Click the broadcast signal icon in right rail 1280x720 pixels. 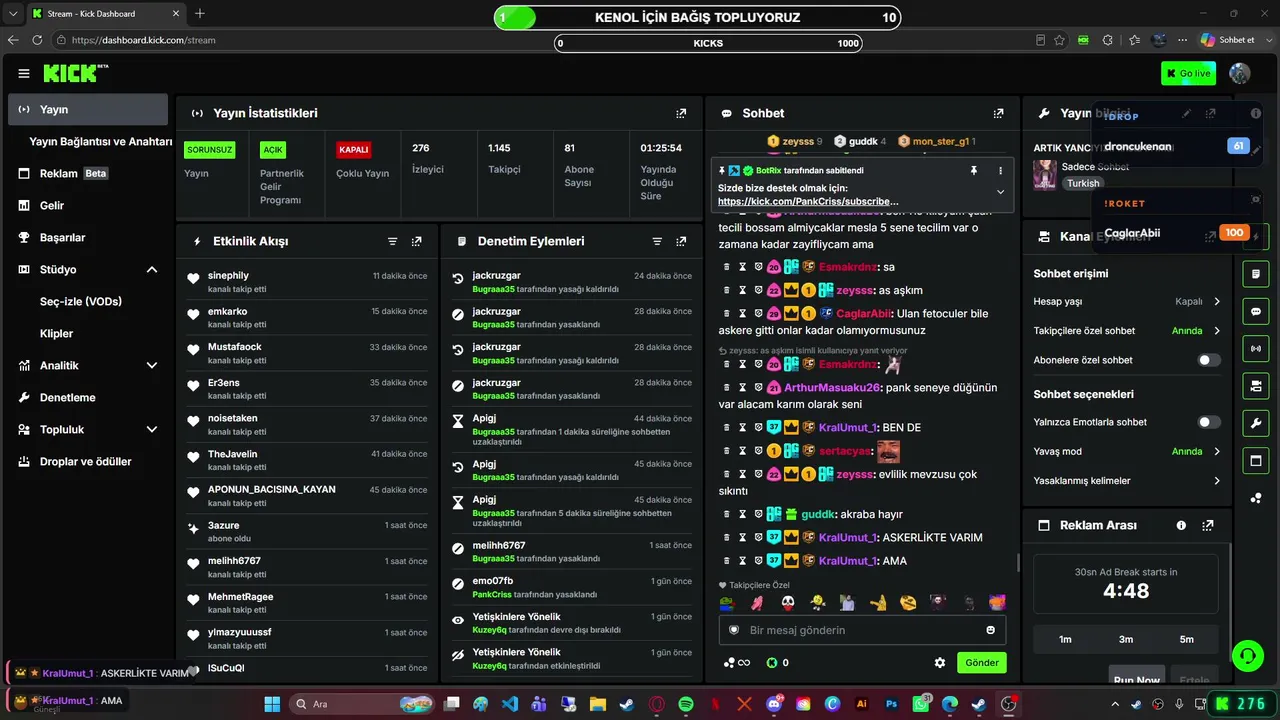tap(1256, 348)
